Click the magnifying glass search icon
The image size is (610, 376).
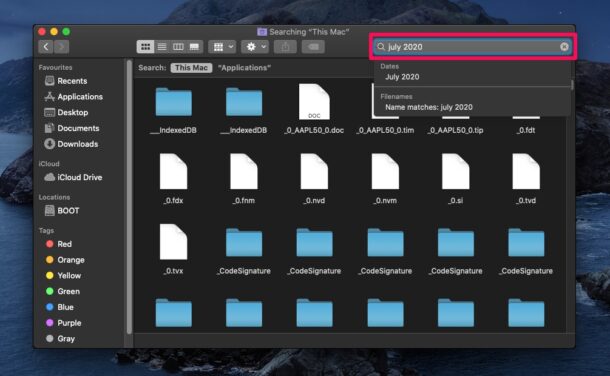coord(381,47)
